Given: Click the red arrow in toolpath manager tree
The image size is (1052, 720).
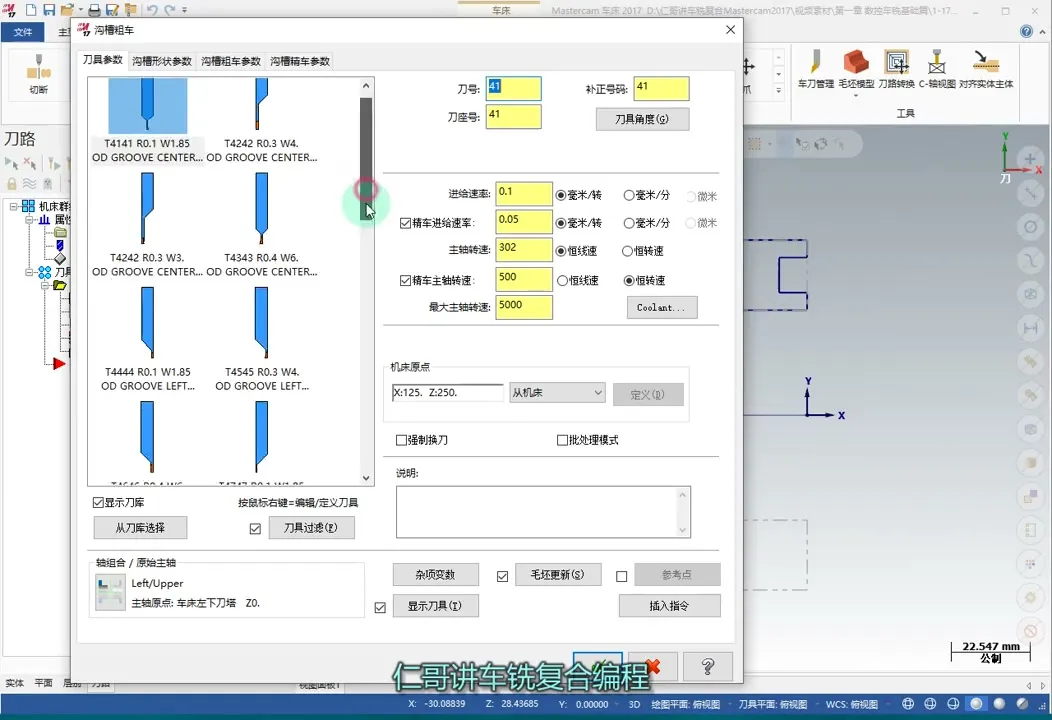Looking at the screenshot, I should (x=58, y=362).
